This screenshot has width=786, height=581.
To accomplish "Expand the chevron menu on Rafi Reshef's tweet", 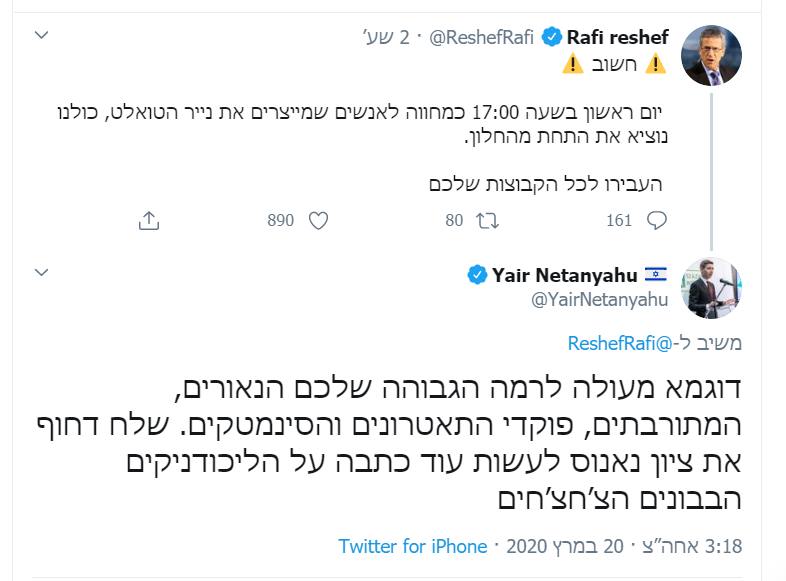I will 41,35.
